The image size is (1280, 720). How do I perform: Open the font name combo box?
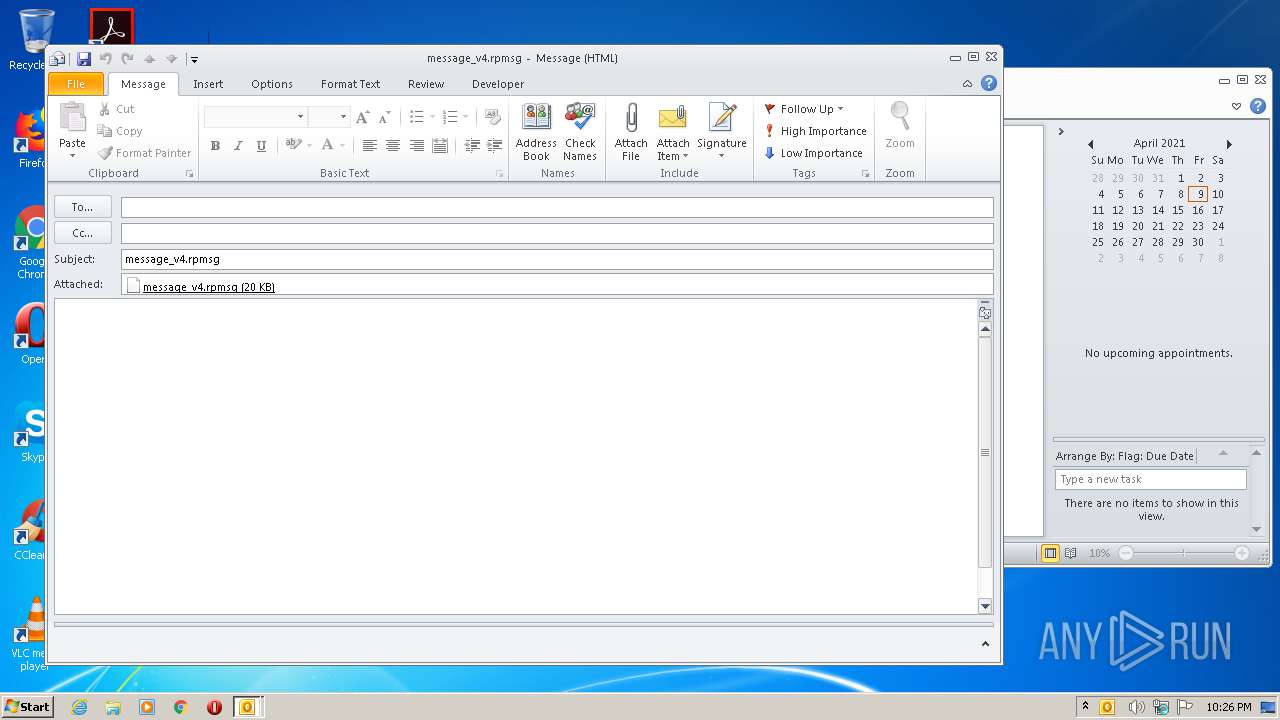255,117
